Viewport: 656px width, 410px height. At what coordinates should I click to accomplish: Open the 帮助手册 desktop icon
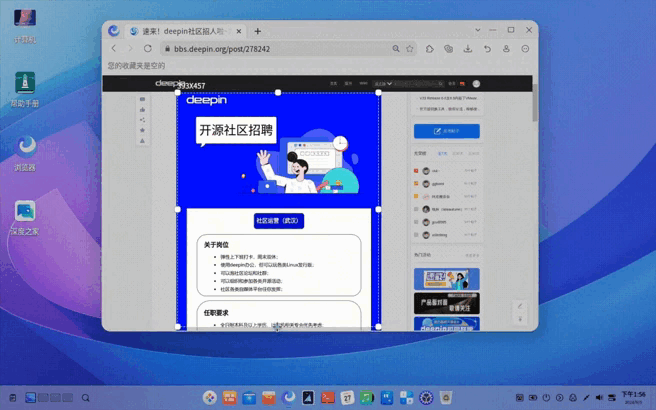pyautogui.click(x=25, y=89)
